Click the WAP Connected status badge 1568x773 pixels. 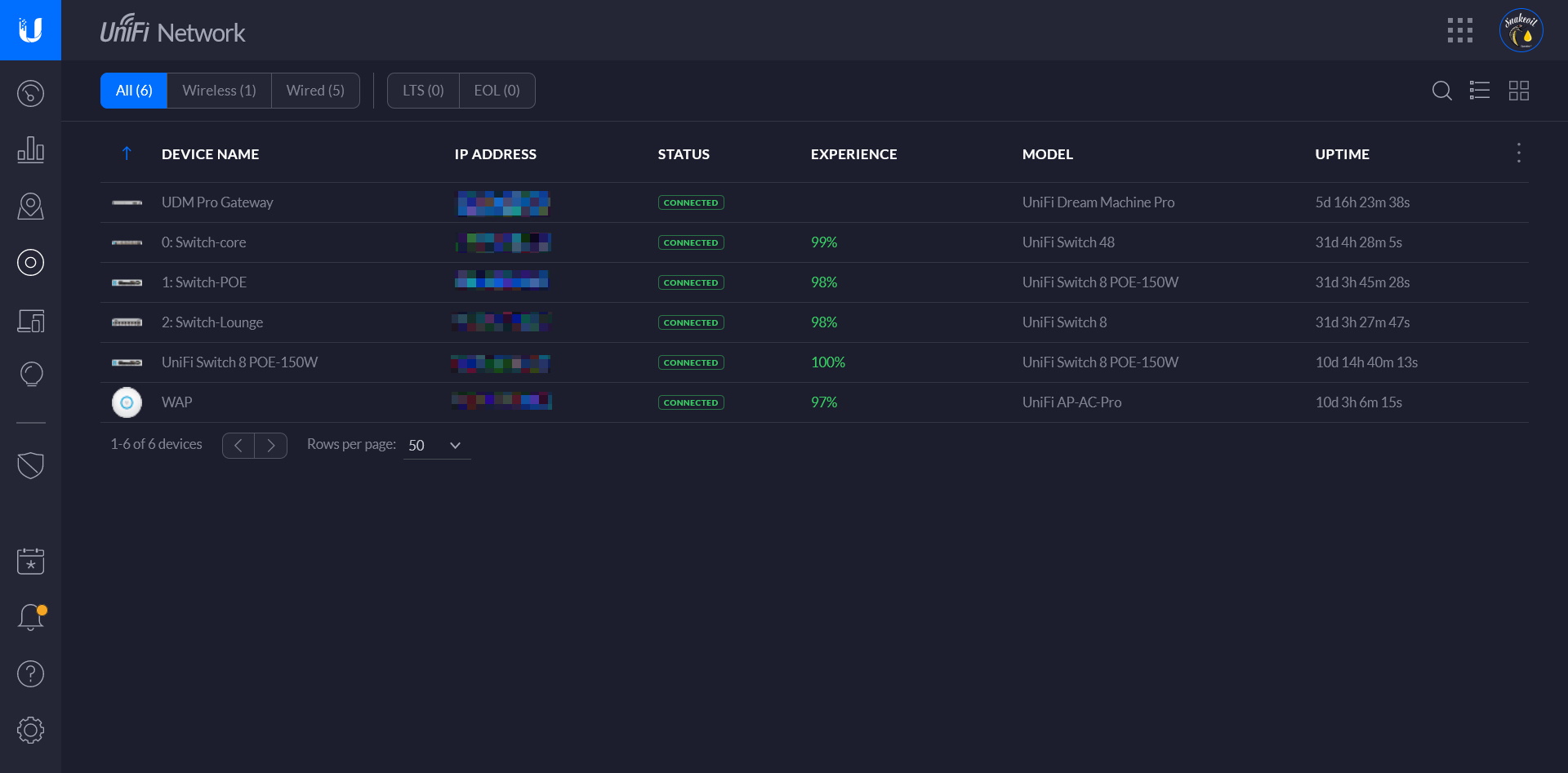(x=691, y=402)
